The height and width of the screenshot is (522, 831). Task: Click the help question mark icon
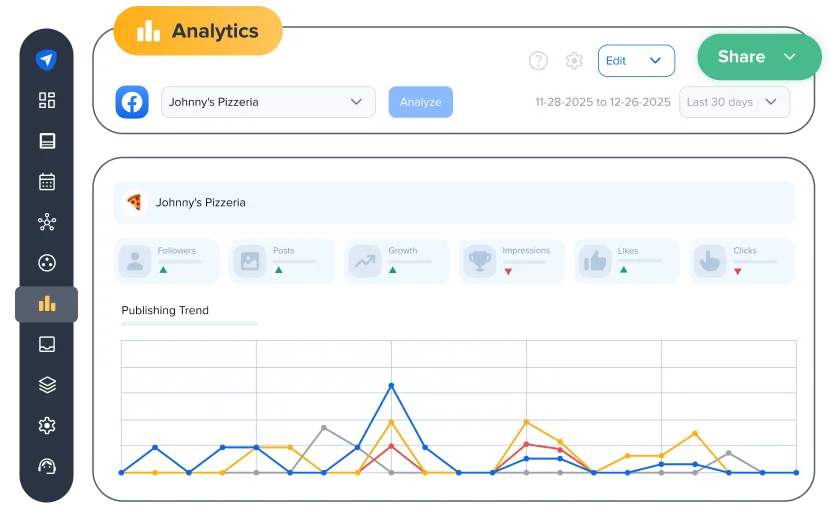tap(538, 61)
